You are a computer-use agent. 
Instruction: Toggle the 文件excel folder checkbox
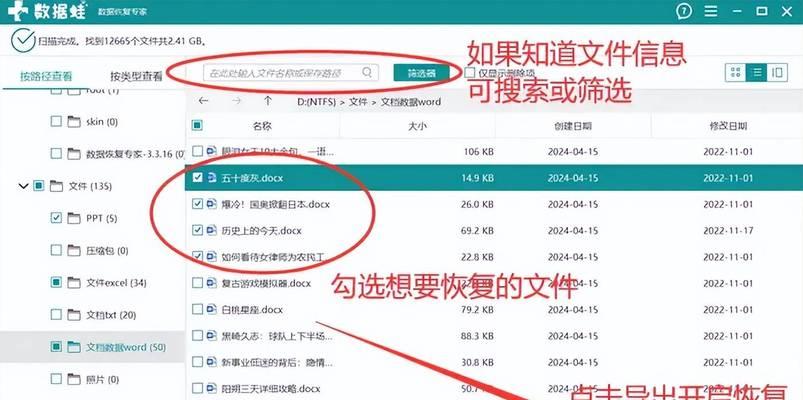pos(56,283)
